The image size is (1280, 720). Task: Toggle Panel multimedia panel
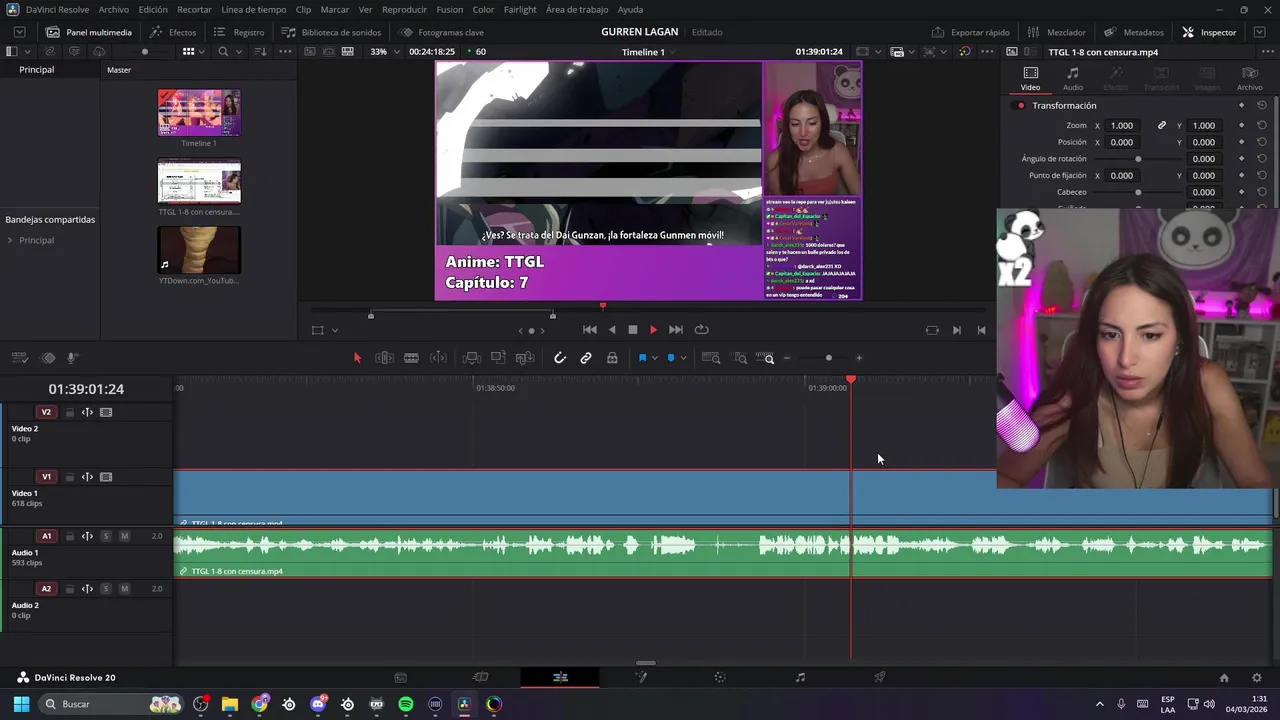click(x=89, y=32)
